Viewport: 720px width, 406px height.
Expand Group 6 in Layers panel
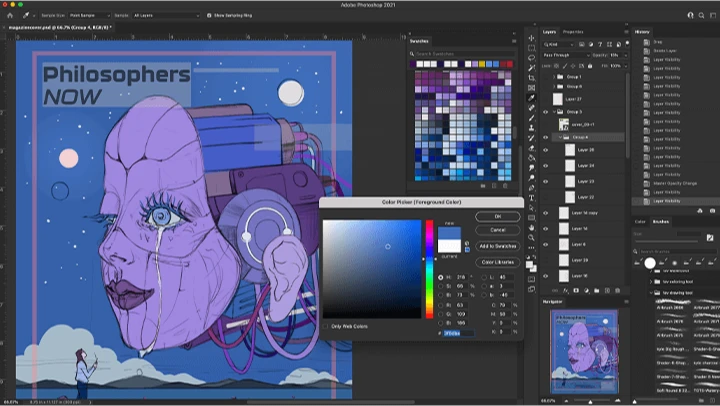[x=554, y=86]
